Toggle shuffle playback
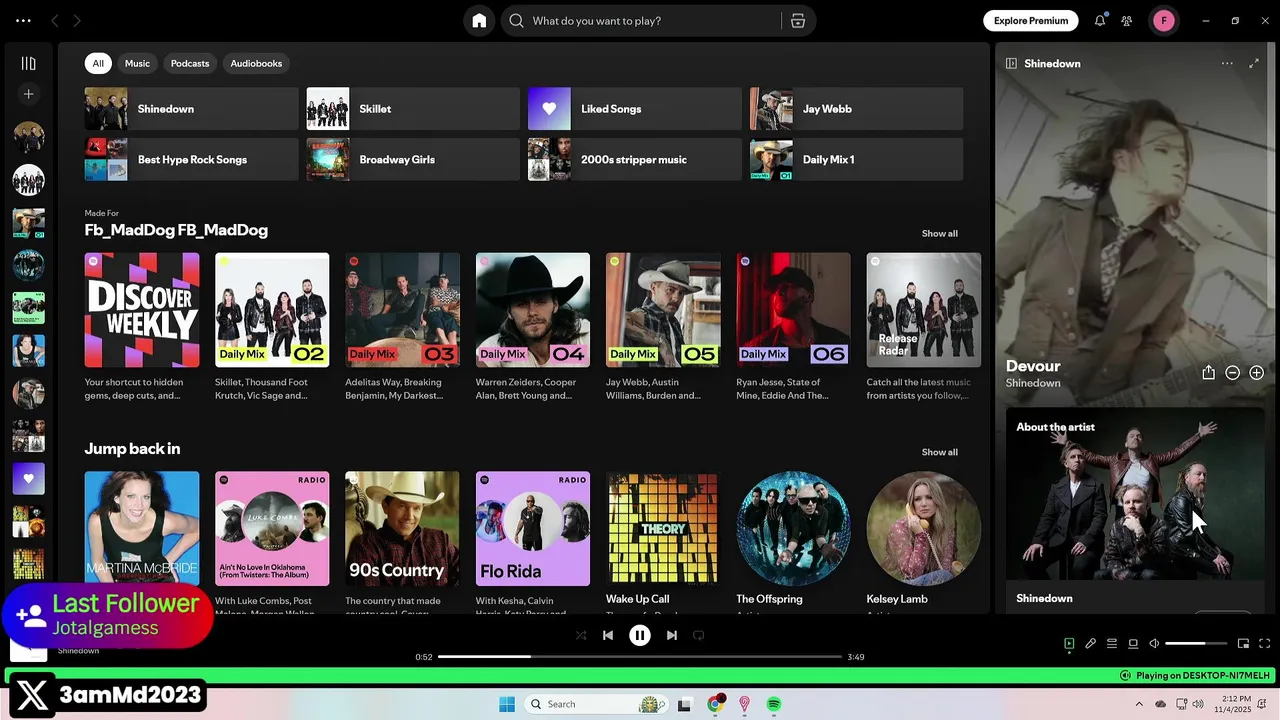The image size is (1280, 720). [581, 635]
